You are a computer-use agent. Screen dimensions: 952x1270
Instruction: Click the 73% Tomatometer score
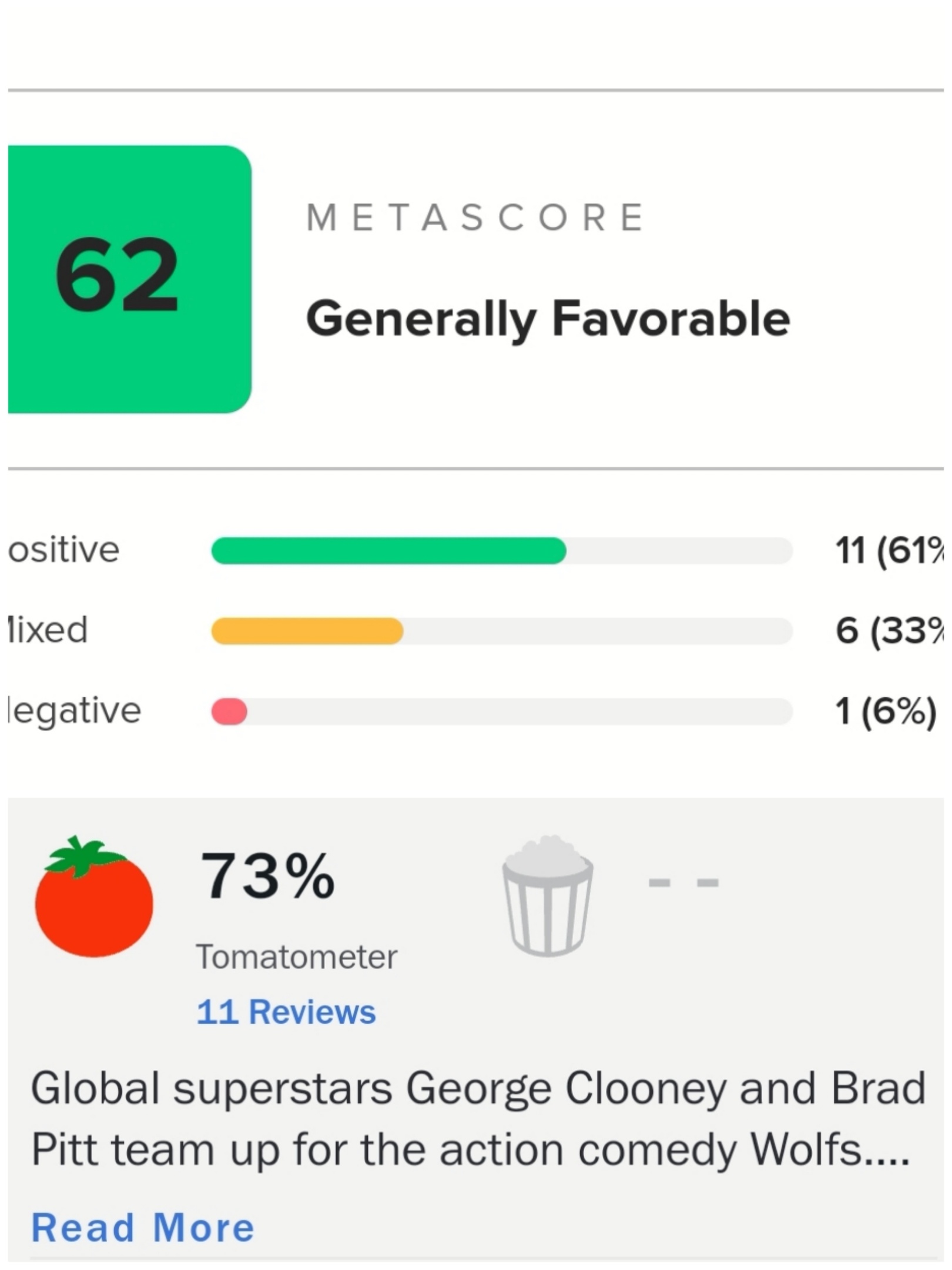tap(268, 877)
